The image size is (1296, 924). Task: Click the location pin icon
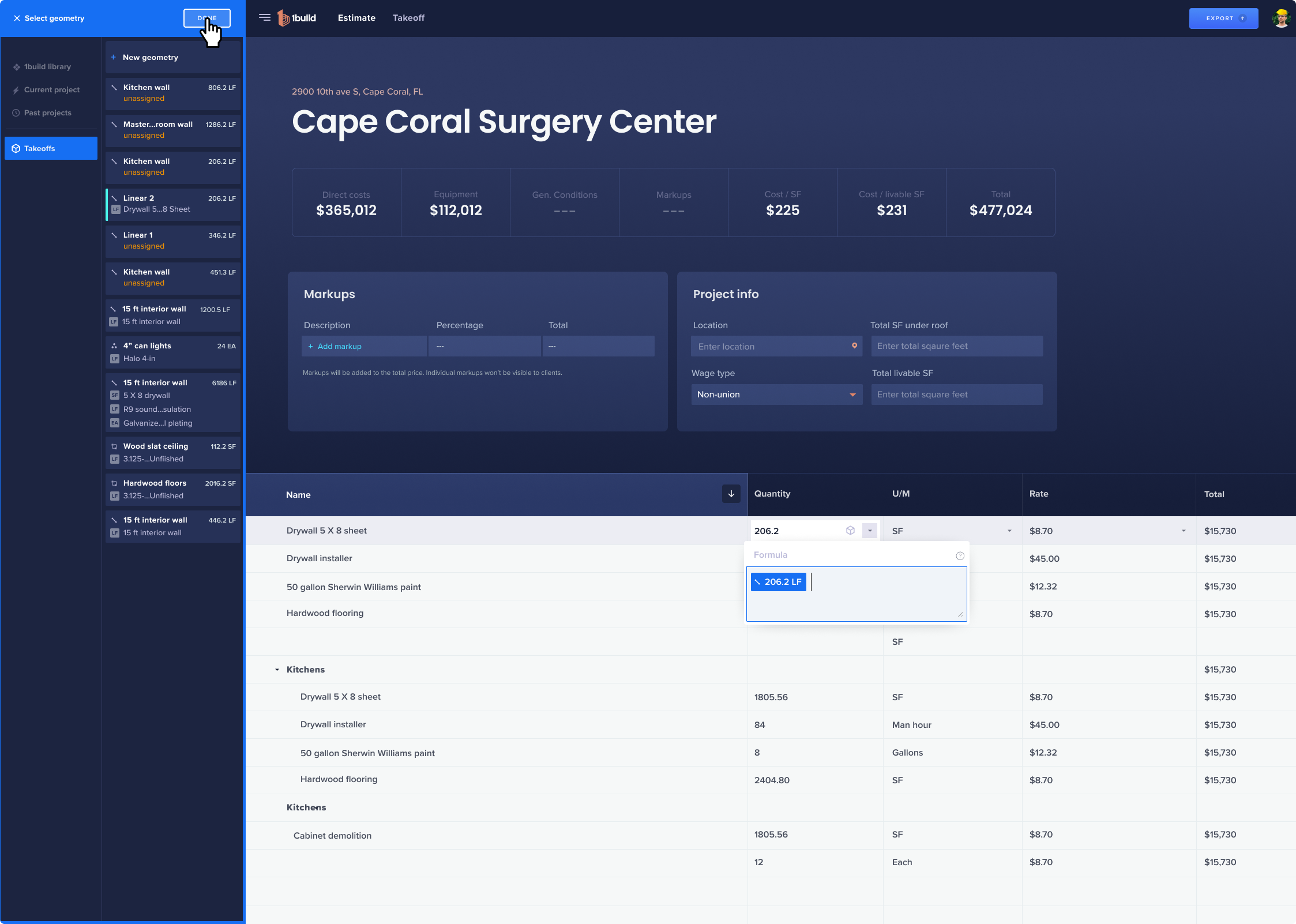click(854, 345)
